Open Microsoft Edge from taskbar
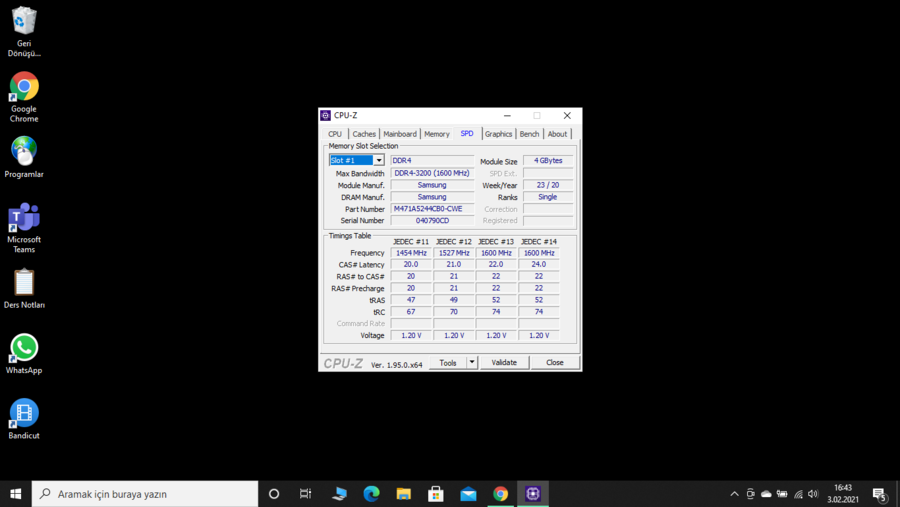900x507 pixels. click(371, 494)
